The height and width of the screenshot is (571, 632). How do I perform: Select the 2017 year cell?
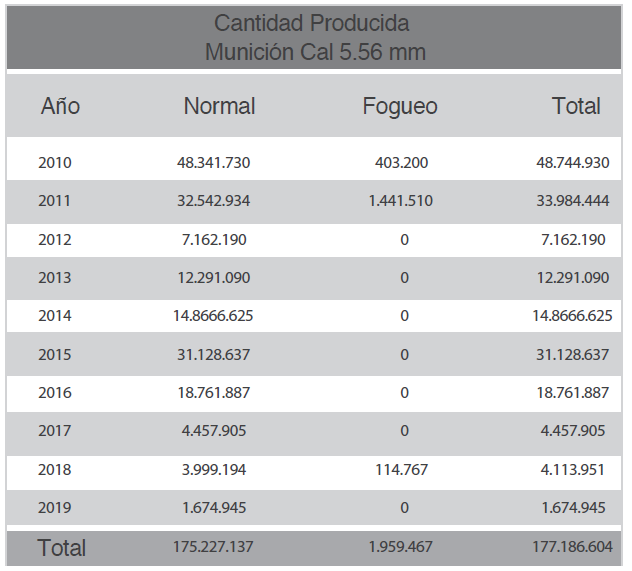55,431
